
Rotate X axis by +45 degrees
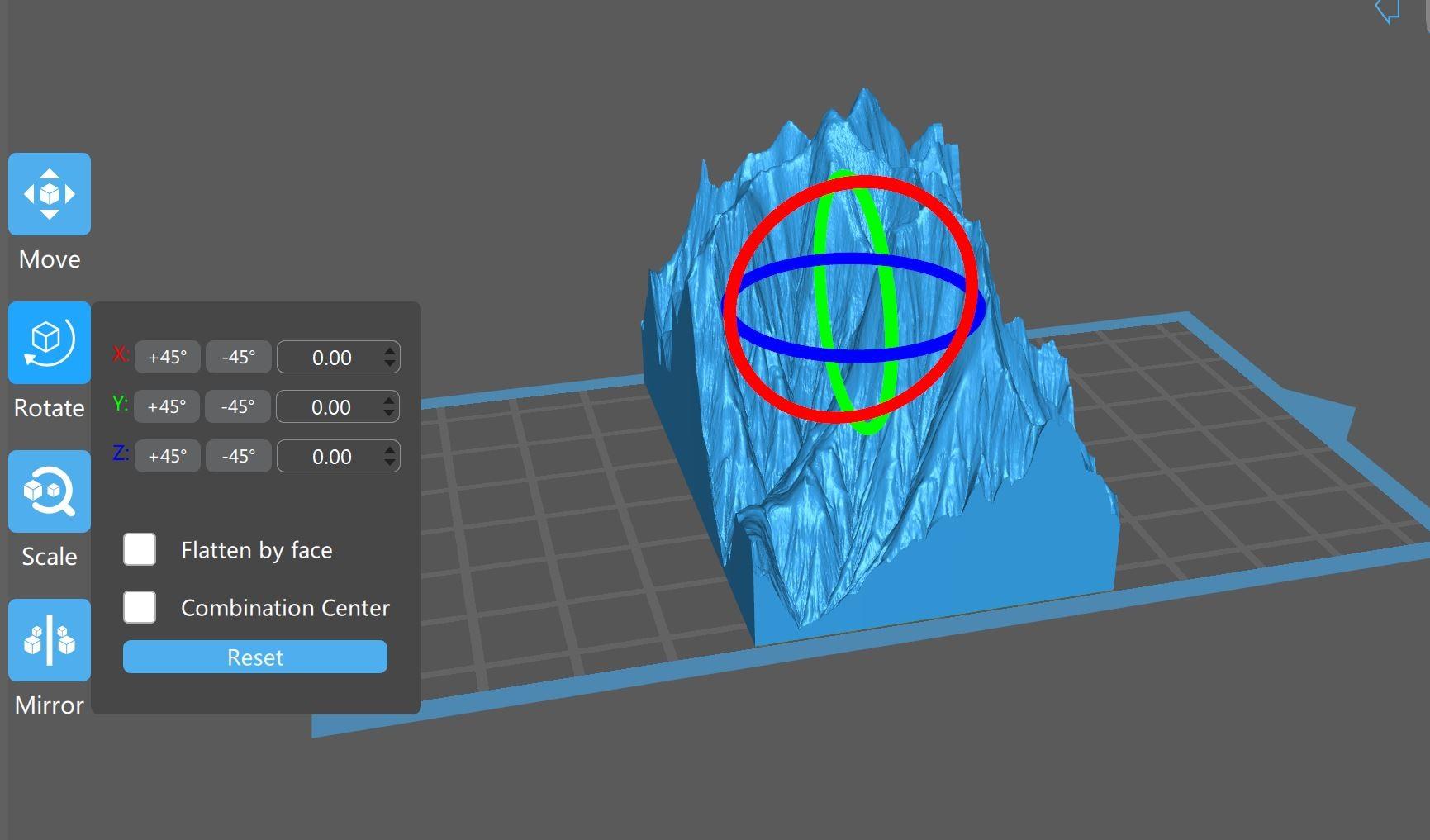point(167,357)
